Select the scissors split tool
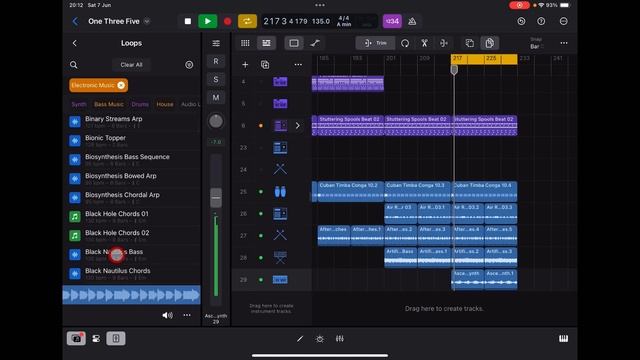 pyautogui.click(x=424, y=43)
